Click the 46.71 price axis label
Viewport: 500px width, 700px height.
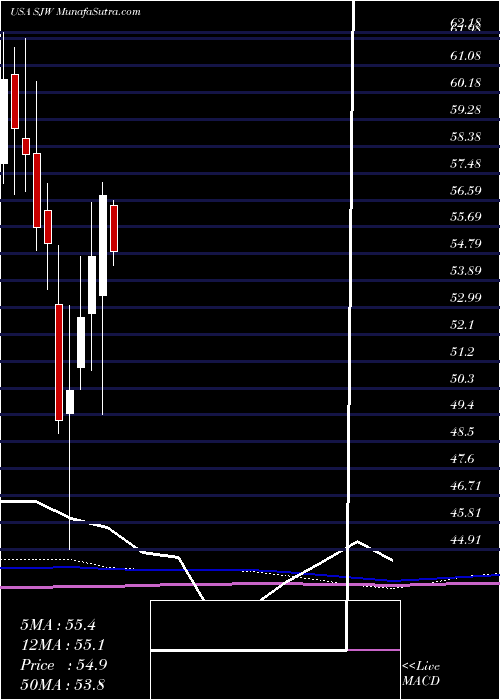[x=465, y=485]
